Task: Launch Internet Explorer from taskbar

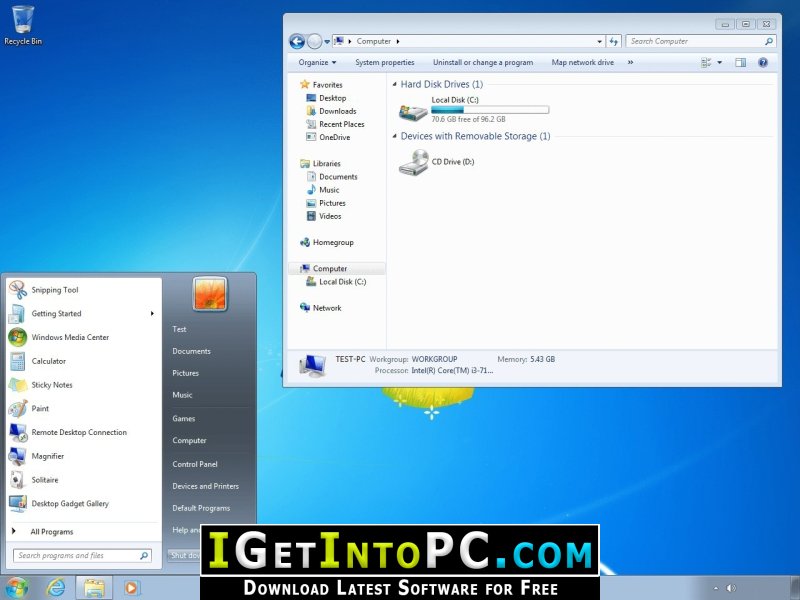Action: pyautogui.click(x=56, y=588)
